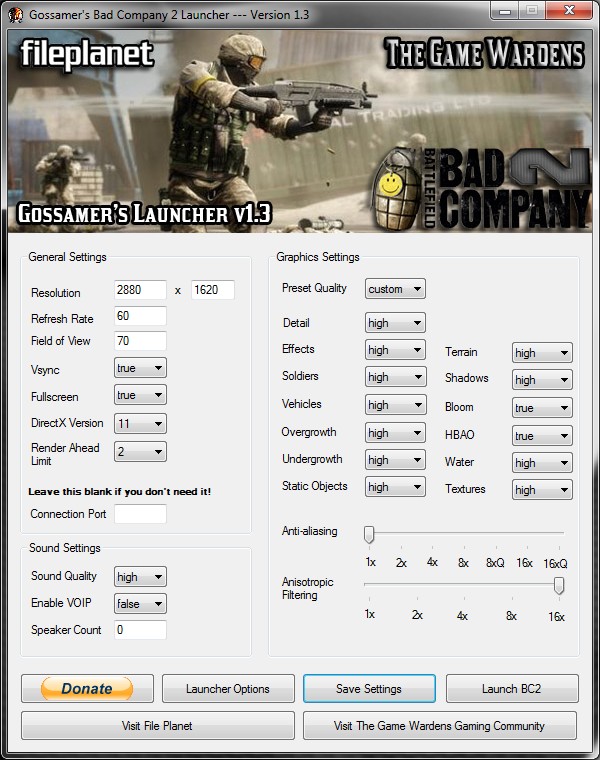
Task: Click the Anisotropic Filtering slider handle
Action: coord(559,586)
